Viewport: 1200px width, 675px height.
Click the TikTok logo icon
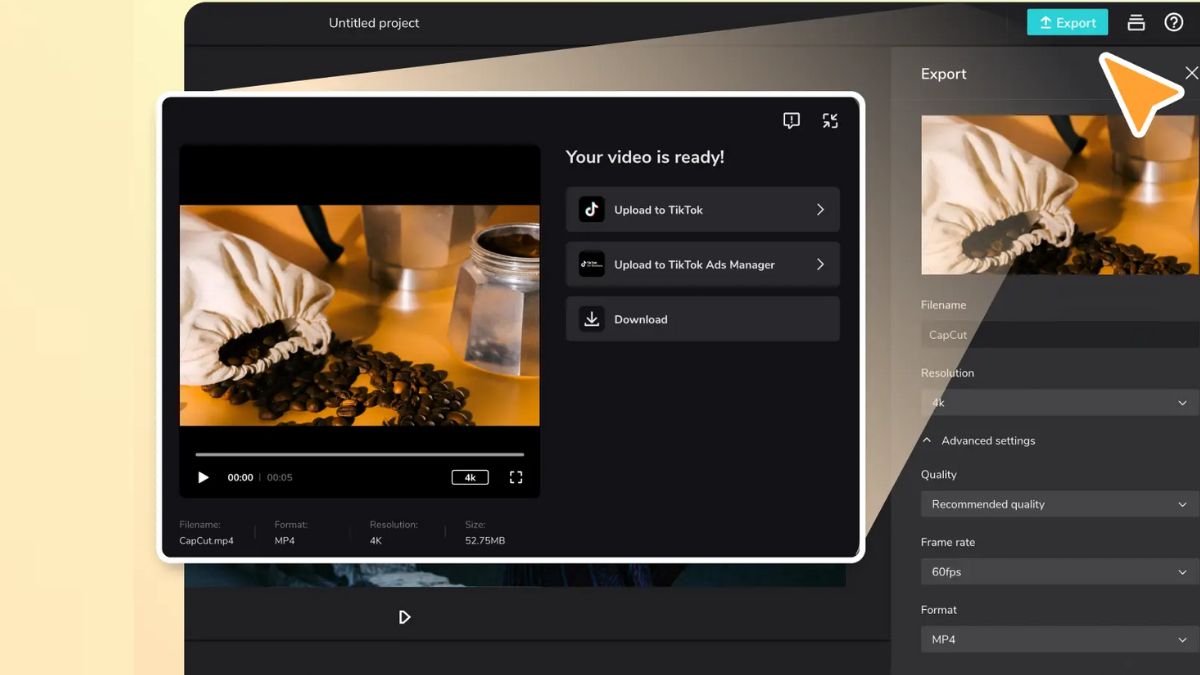click(592, 210)
